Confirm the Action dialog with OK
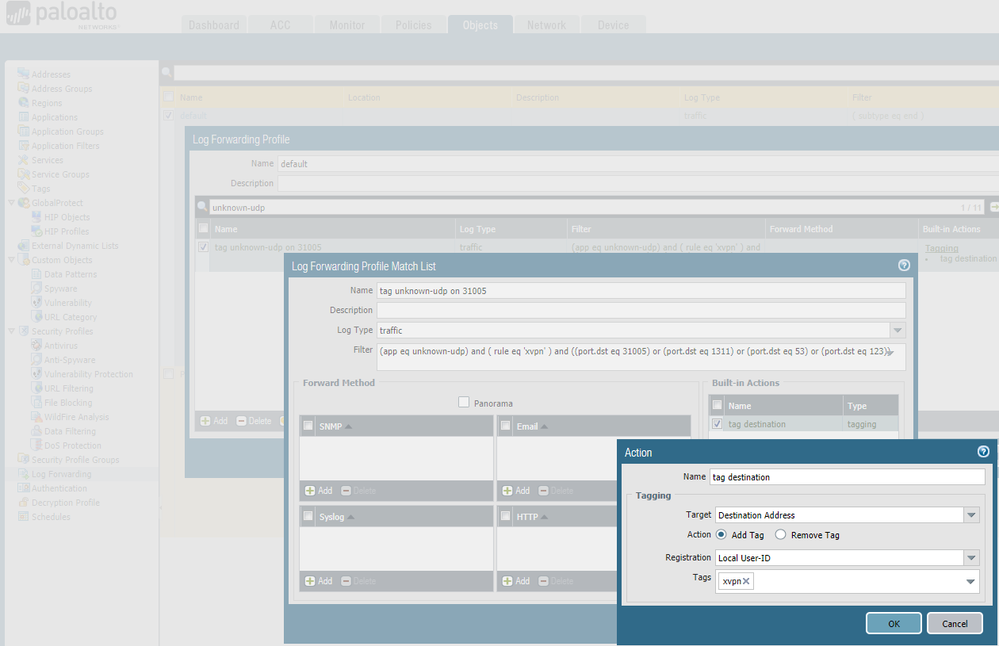999x646 pixels. coord(894,623)
